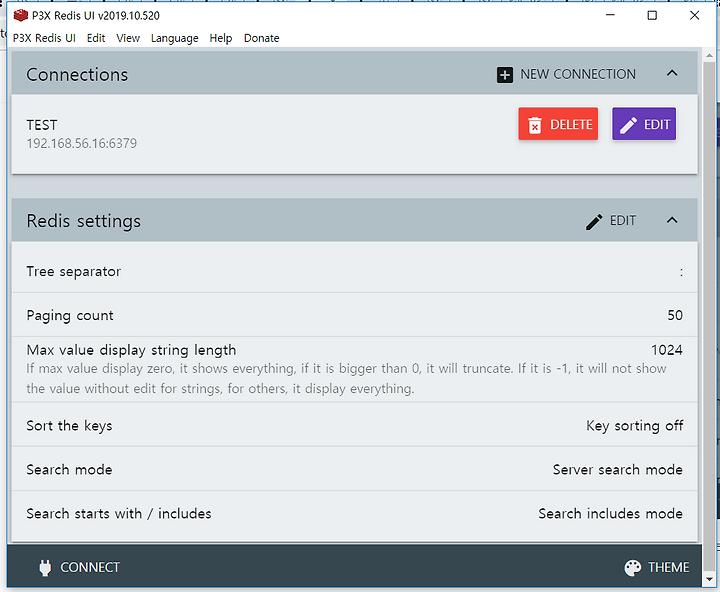Select the TEST connection name

click(42, 125)
